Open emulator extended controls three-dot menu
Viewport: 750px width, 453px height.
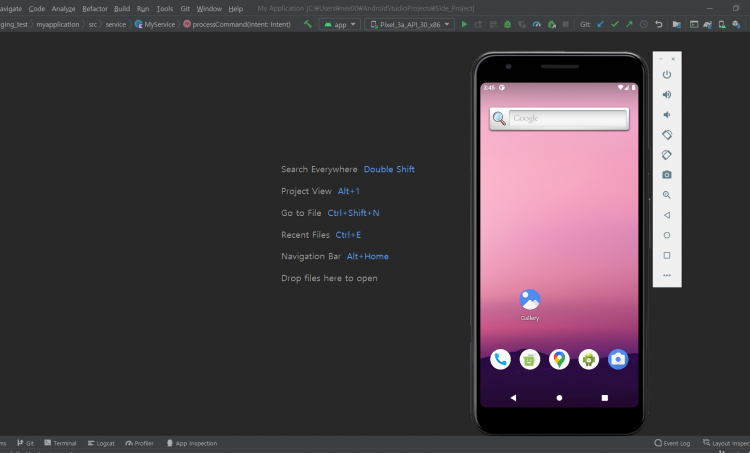pos(667,275)
